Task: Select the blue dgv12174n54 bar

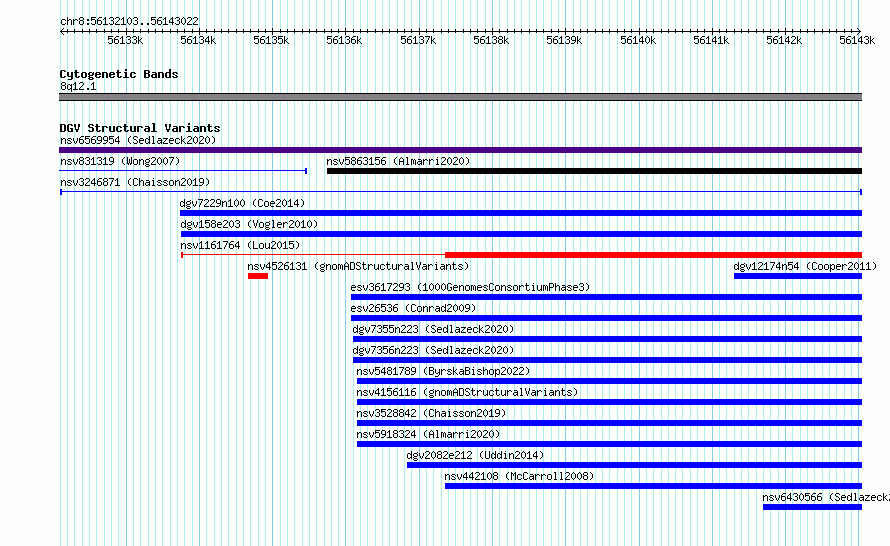Action: pyautogui.click(x=798, y=276)
